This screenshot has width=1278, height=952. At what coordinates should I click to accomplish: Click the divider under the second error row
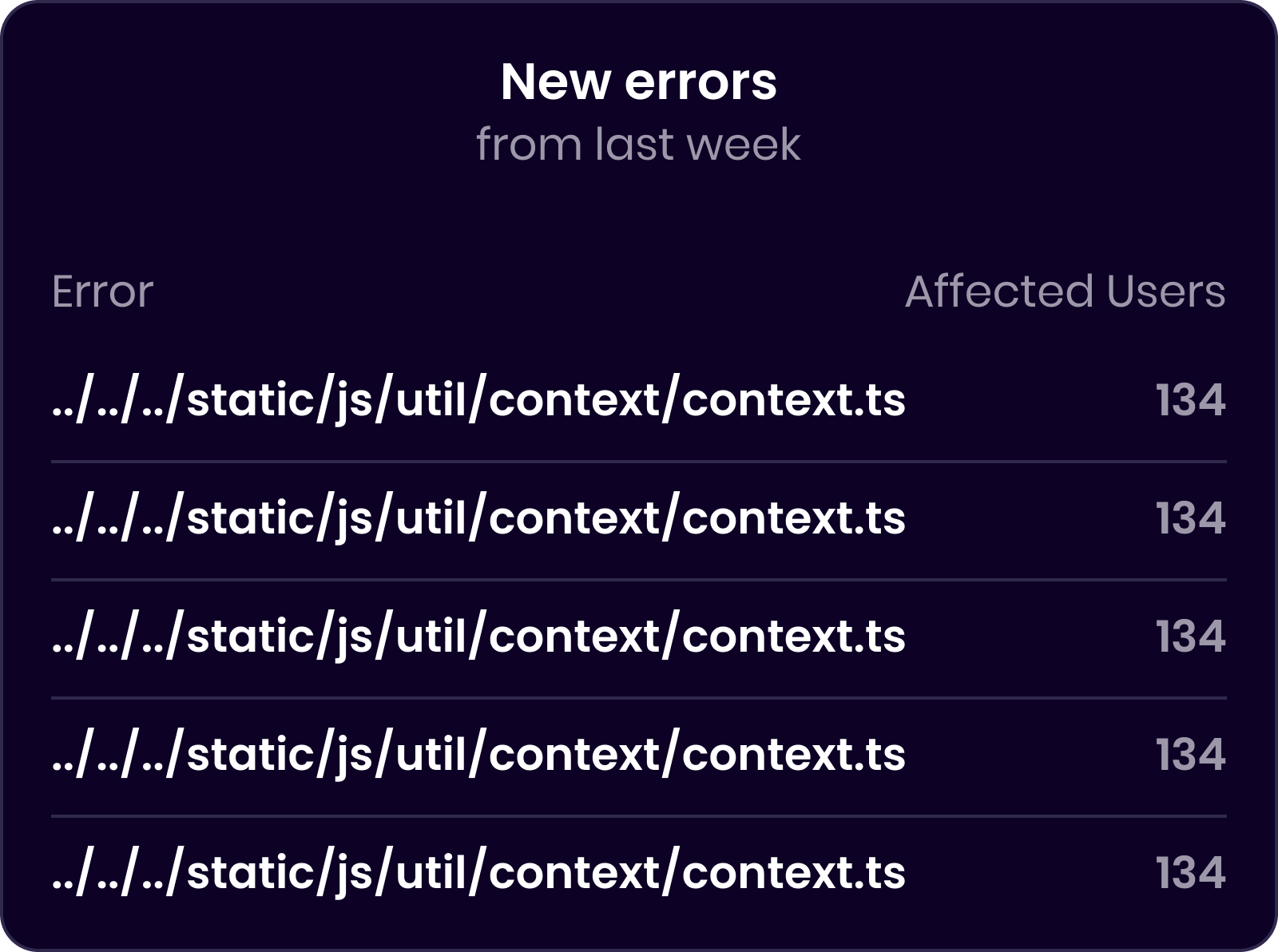click(x=638, y=580)
